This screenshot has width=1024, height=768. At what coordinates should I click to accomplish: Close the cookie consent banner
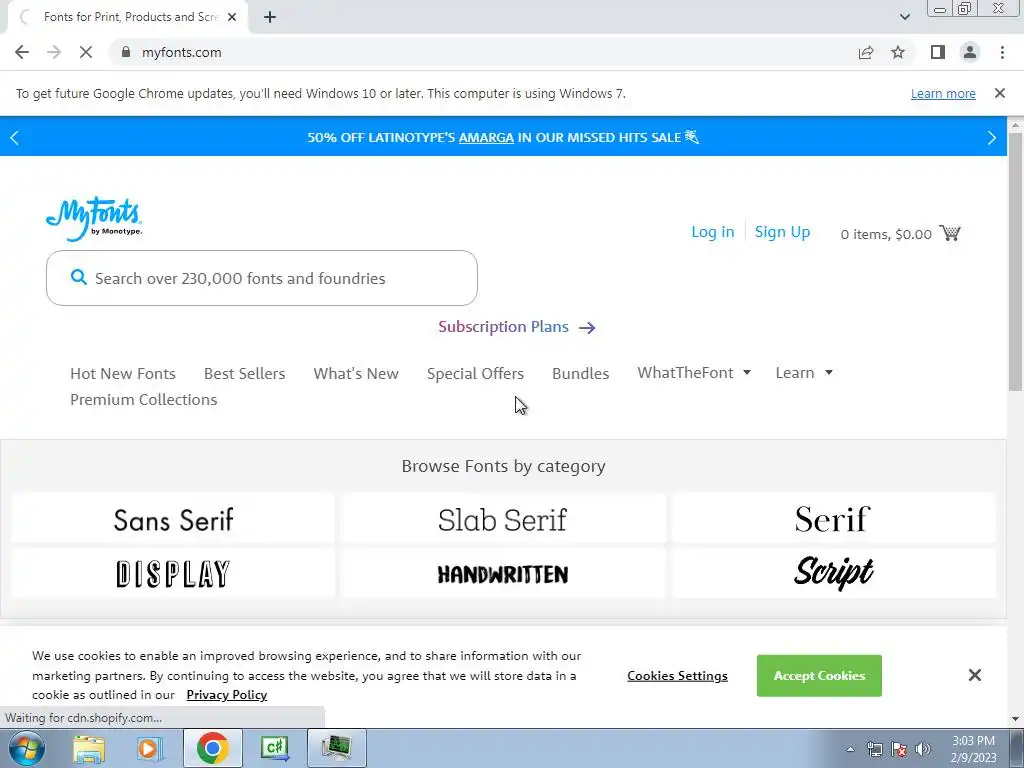click(x=974, y=675)
